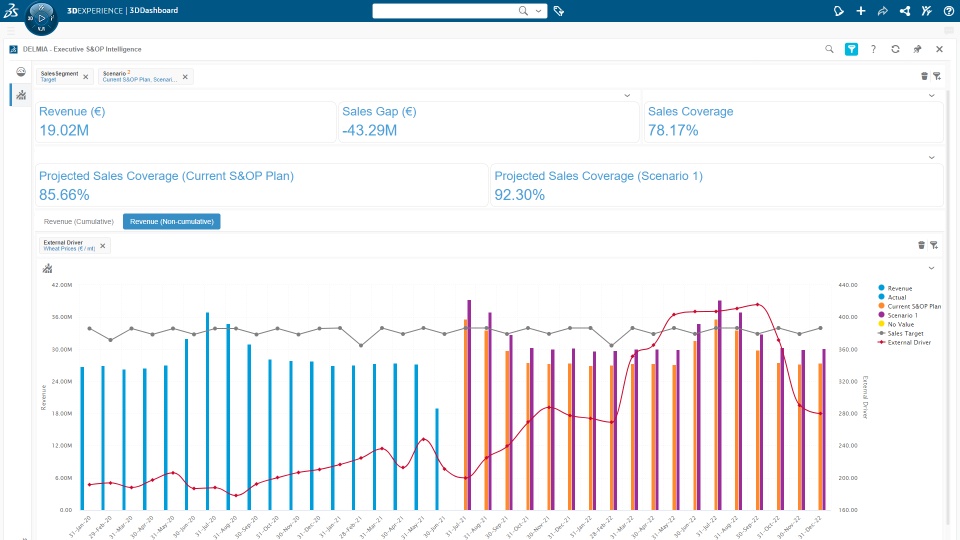Remove the Sales Segment filter chip
Screen dimensions: 960x540
point(86,77)
